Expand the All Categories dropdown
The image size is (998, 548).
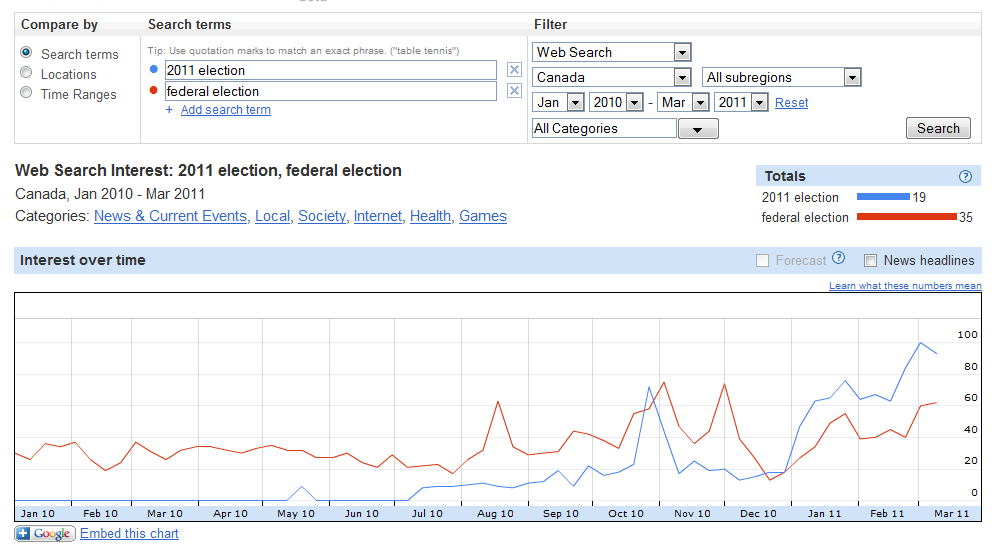click(x=625, y=129)
